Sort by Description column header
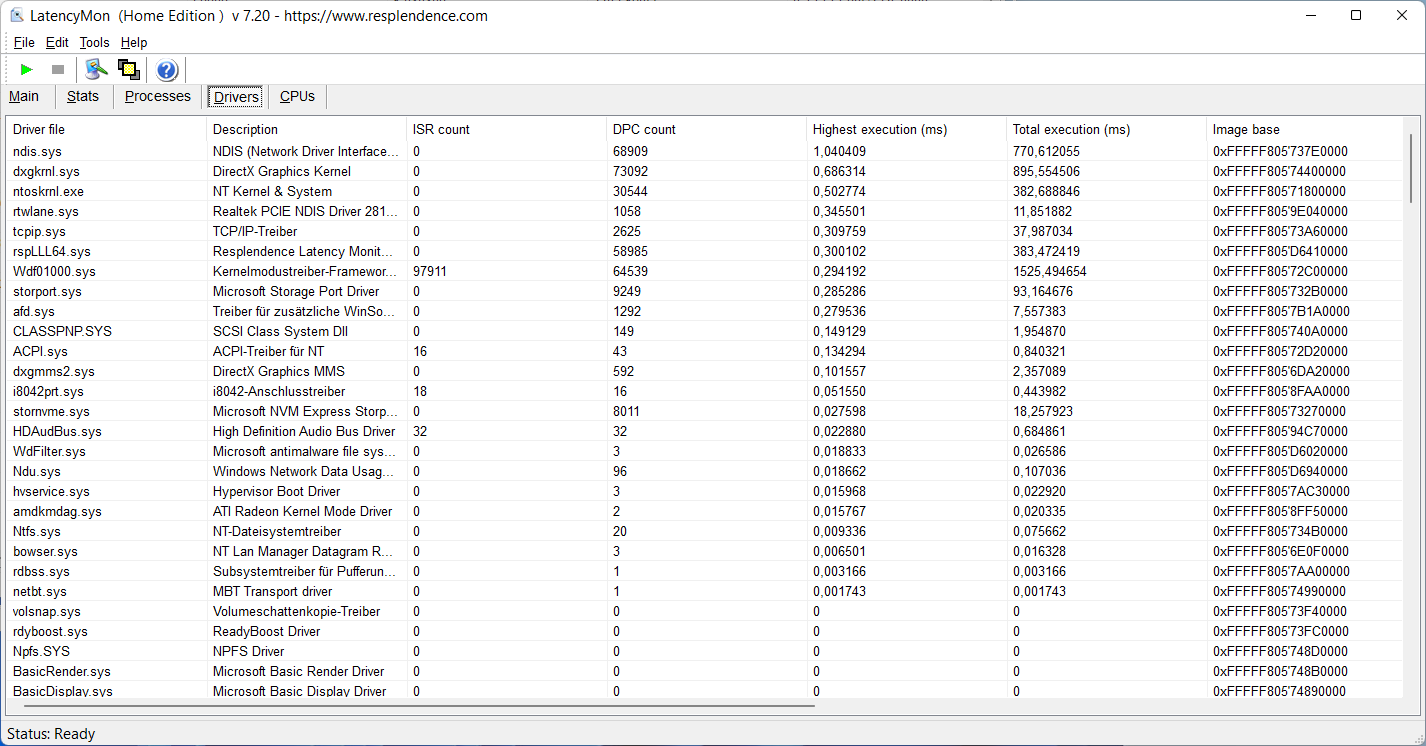The image size is (1426, 746). tap(307, 129)
